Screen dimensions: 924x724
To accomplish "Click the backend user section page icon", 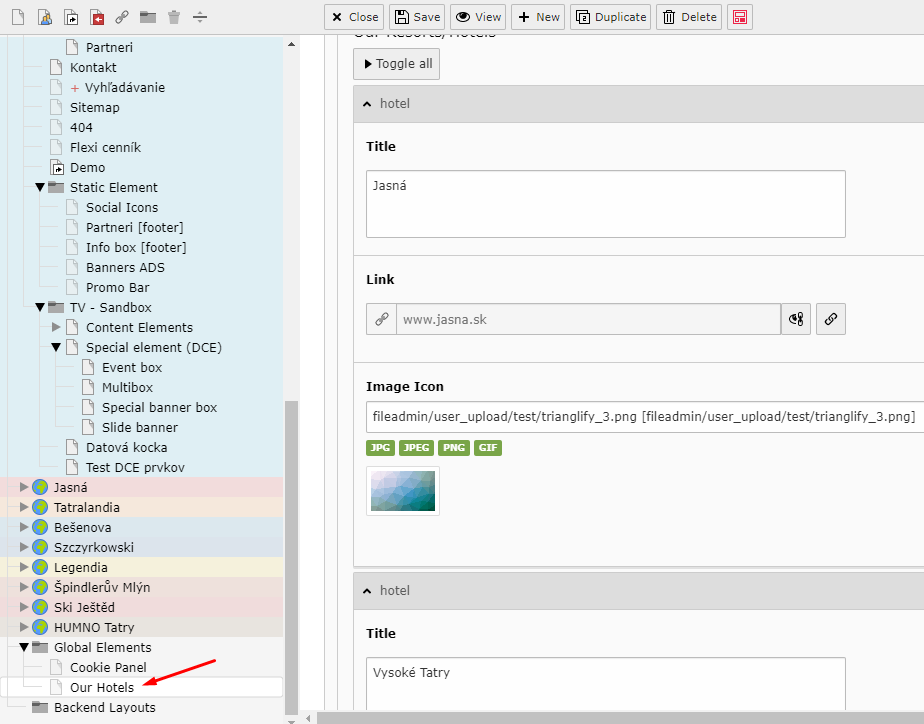I will pos(44,17).
